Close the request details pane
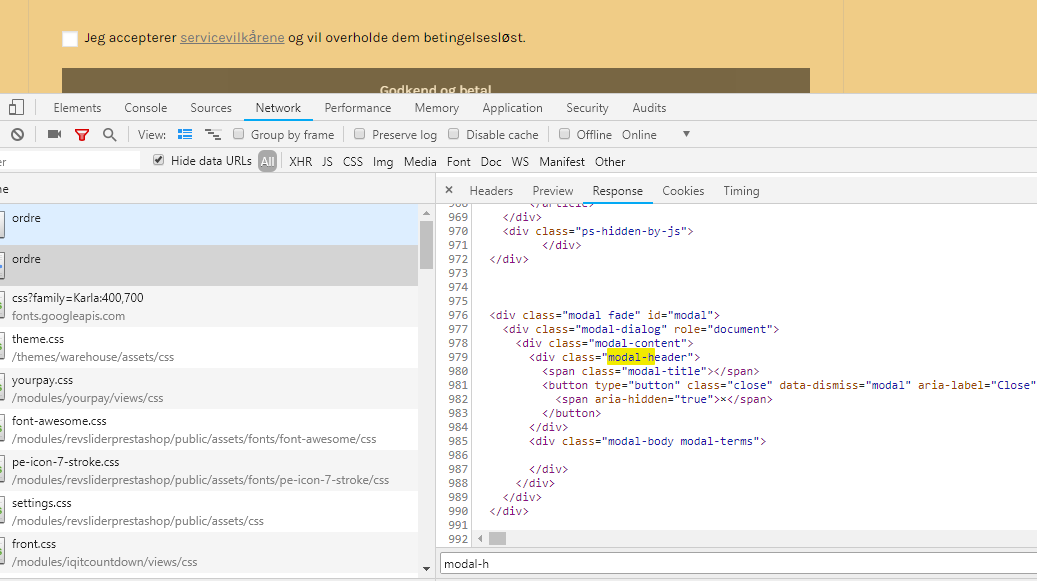 pyautogui.click(x=449, y=190)
